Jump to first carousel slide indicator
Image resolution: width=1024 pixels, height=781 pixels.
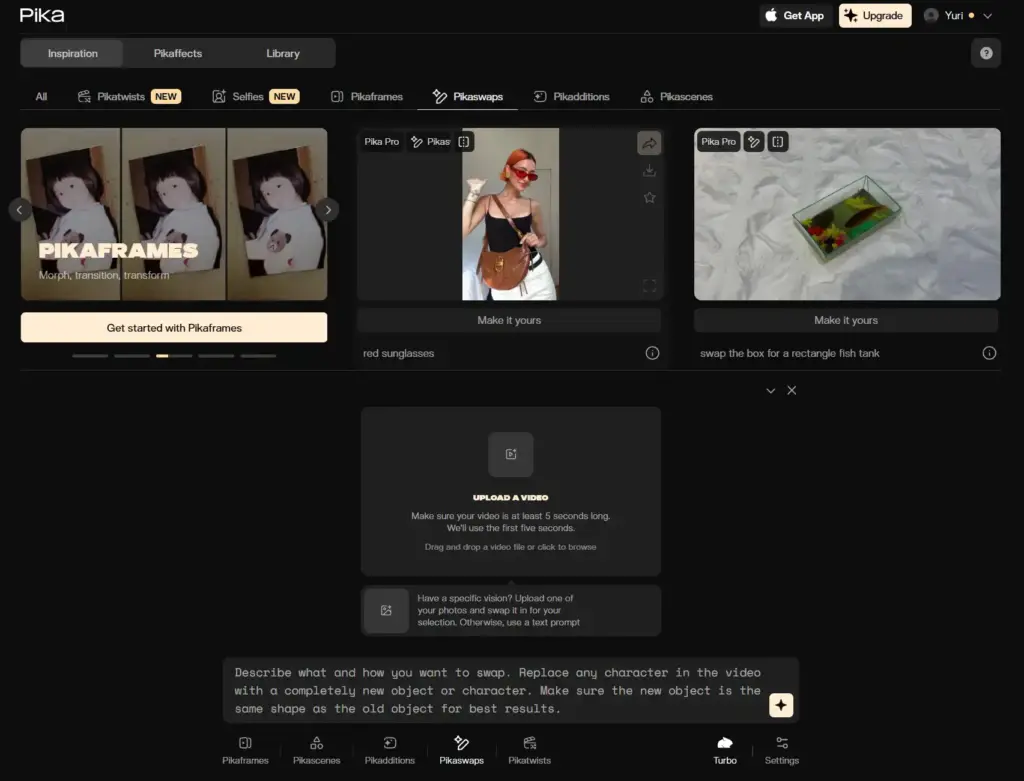(90, 356)
